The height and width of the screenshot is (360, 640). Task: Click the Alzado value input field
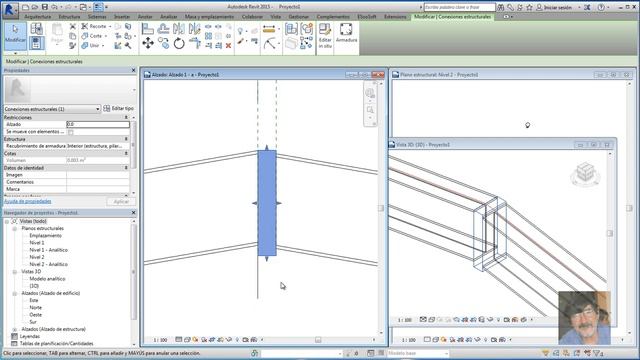(98, 124)
